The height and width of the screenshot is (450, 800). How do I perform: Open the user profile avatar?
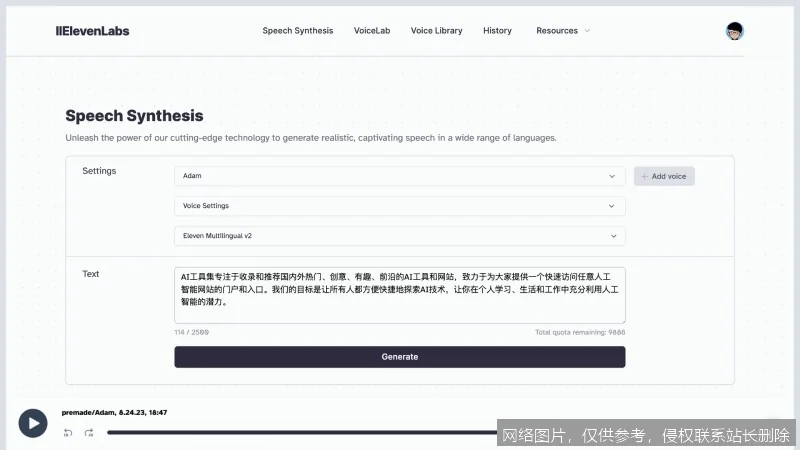(x=735, y=31)
